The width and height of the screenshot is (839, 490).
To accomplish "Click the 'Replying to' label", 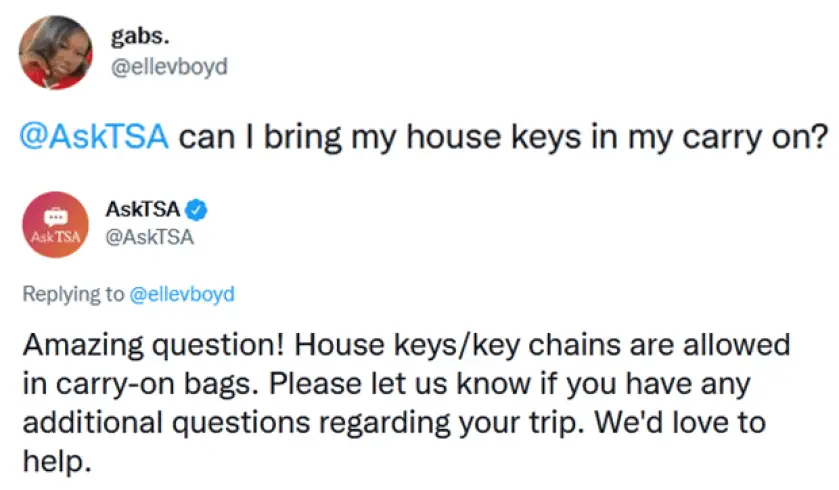I will tap(73, 294).
